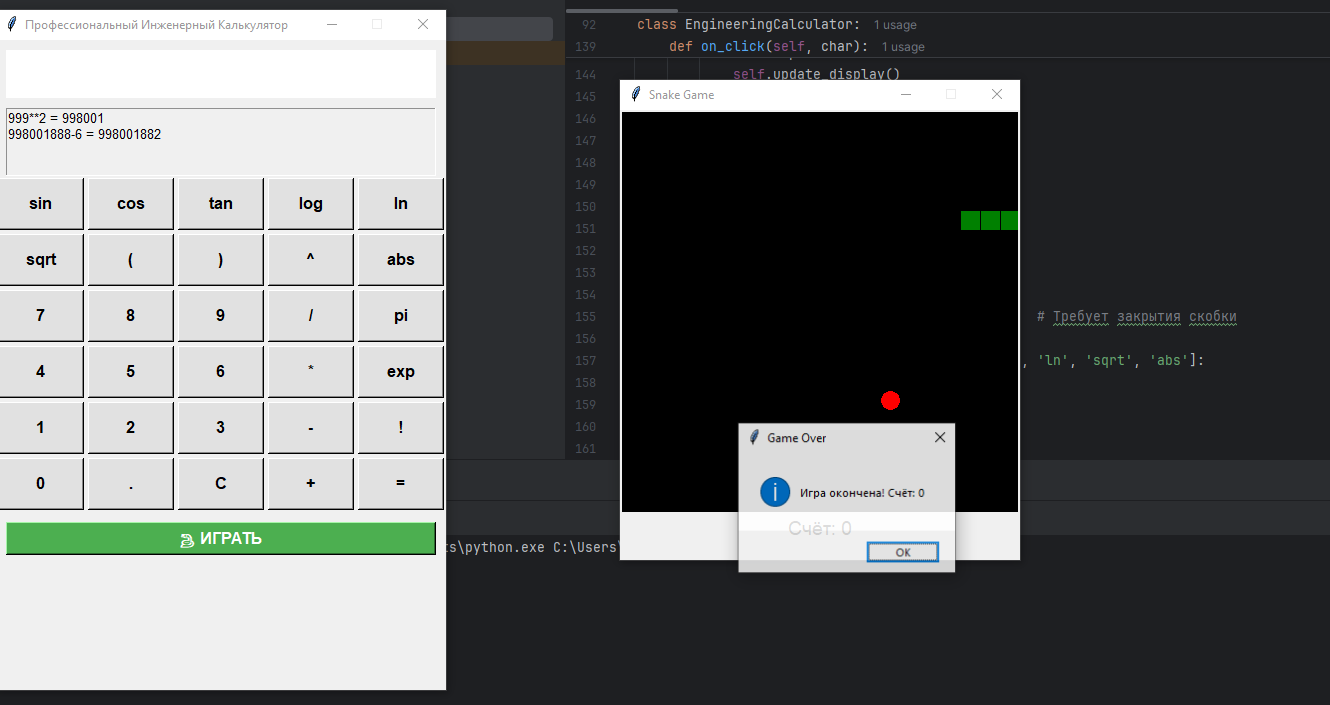1330x705 pixels.
Task: Click line number 155 in editor gutter
Action: [x=586, y=316]
